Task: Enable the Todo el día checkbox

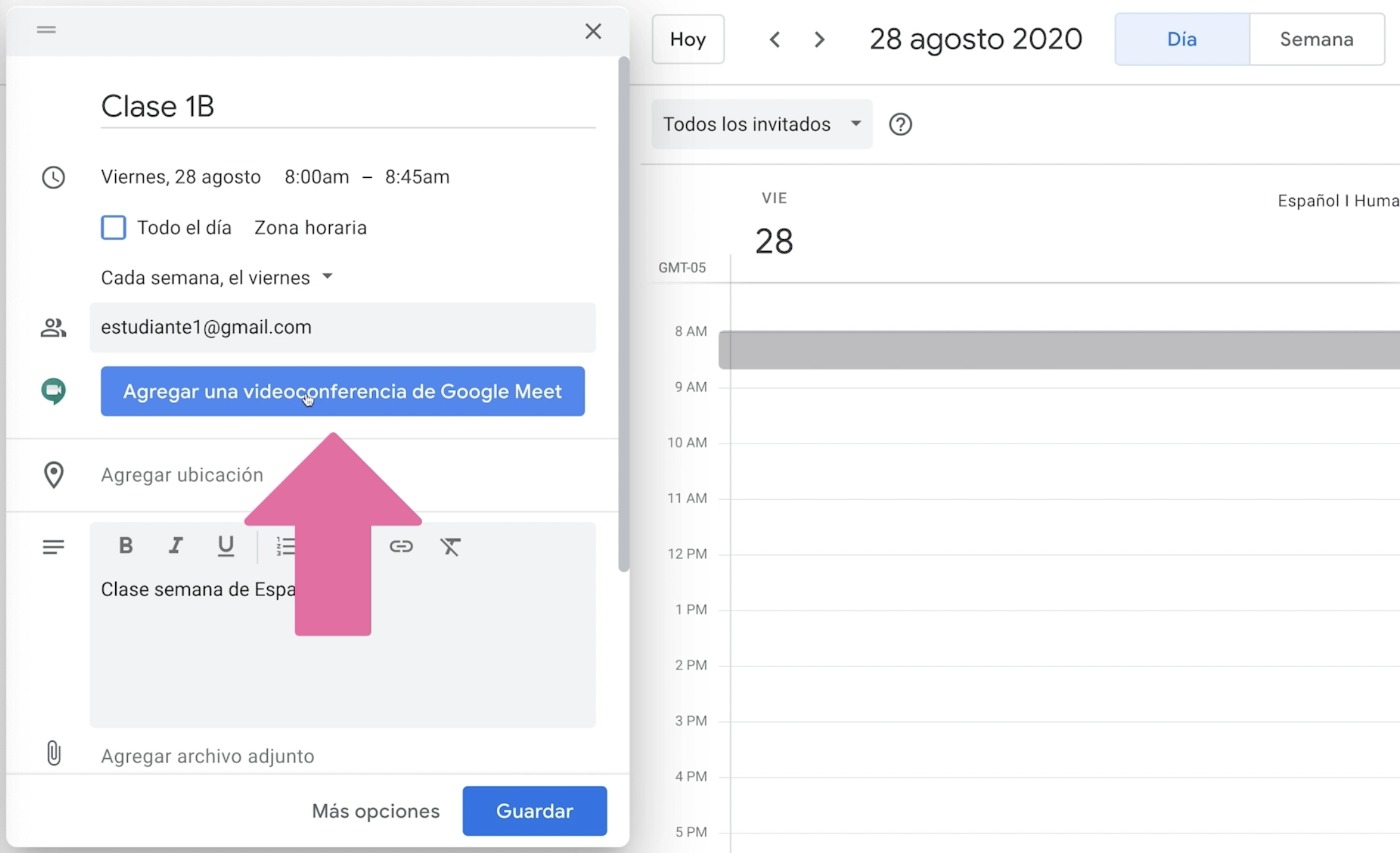Action: (x=113, y=227)
